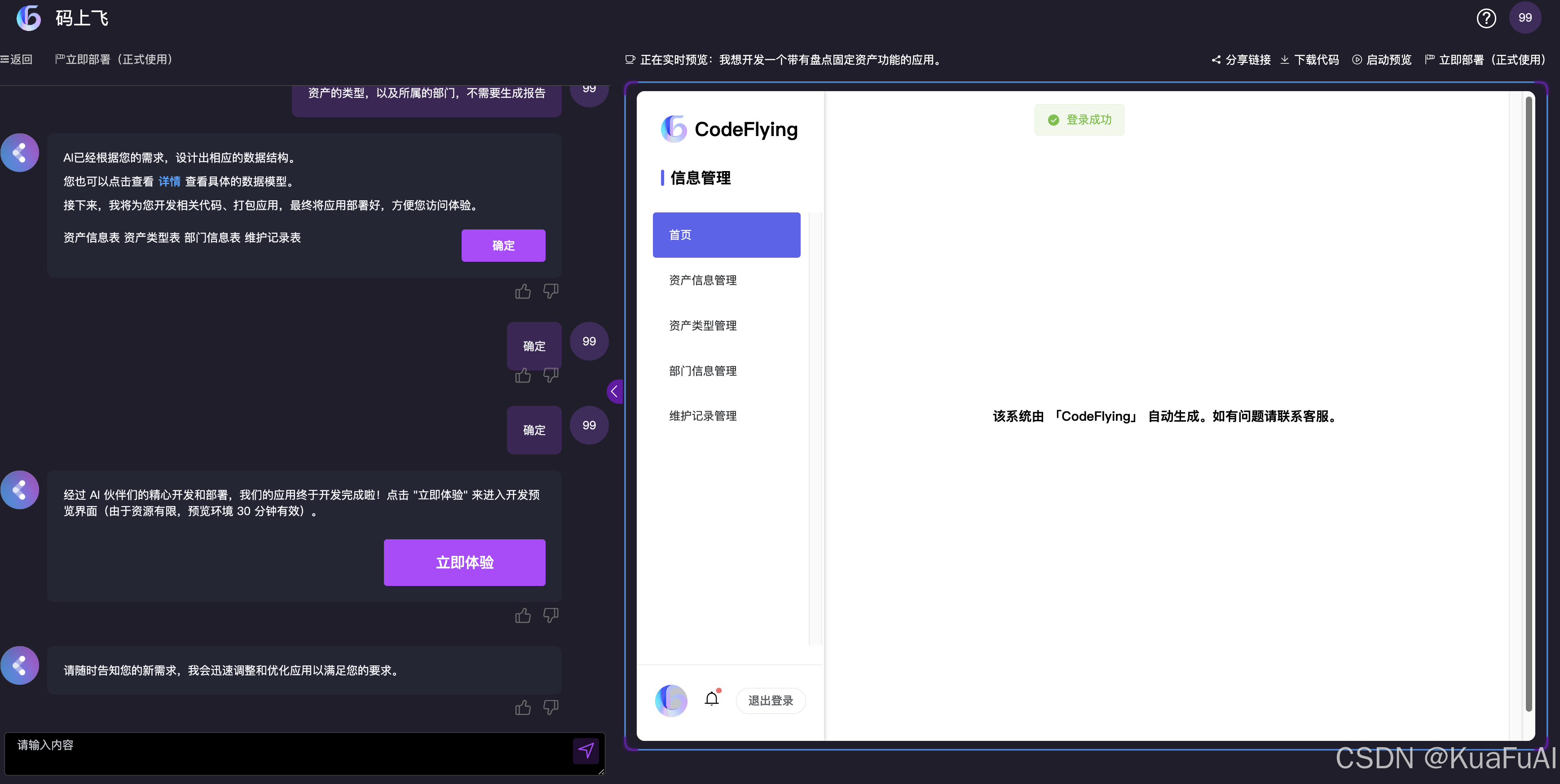
Task: Click the 码上飞 logo icon
Action: point(28,18)
